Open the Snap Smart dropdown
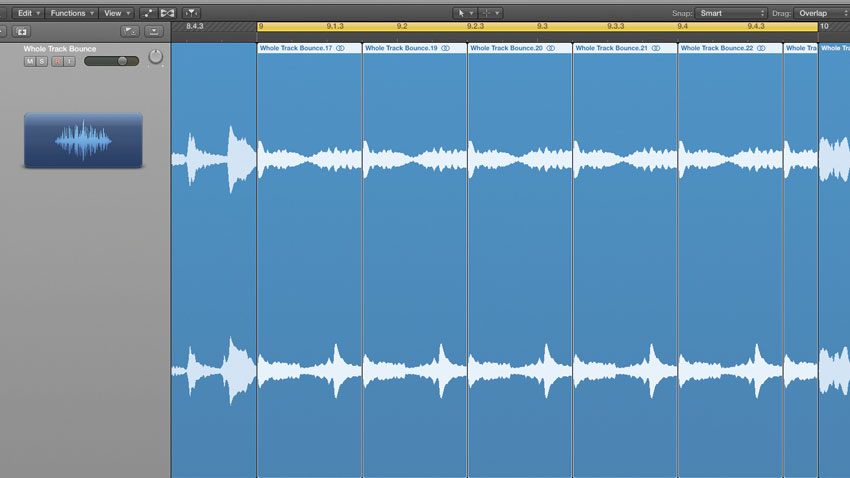This screenshot has width=850, height=478. 731,13
